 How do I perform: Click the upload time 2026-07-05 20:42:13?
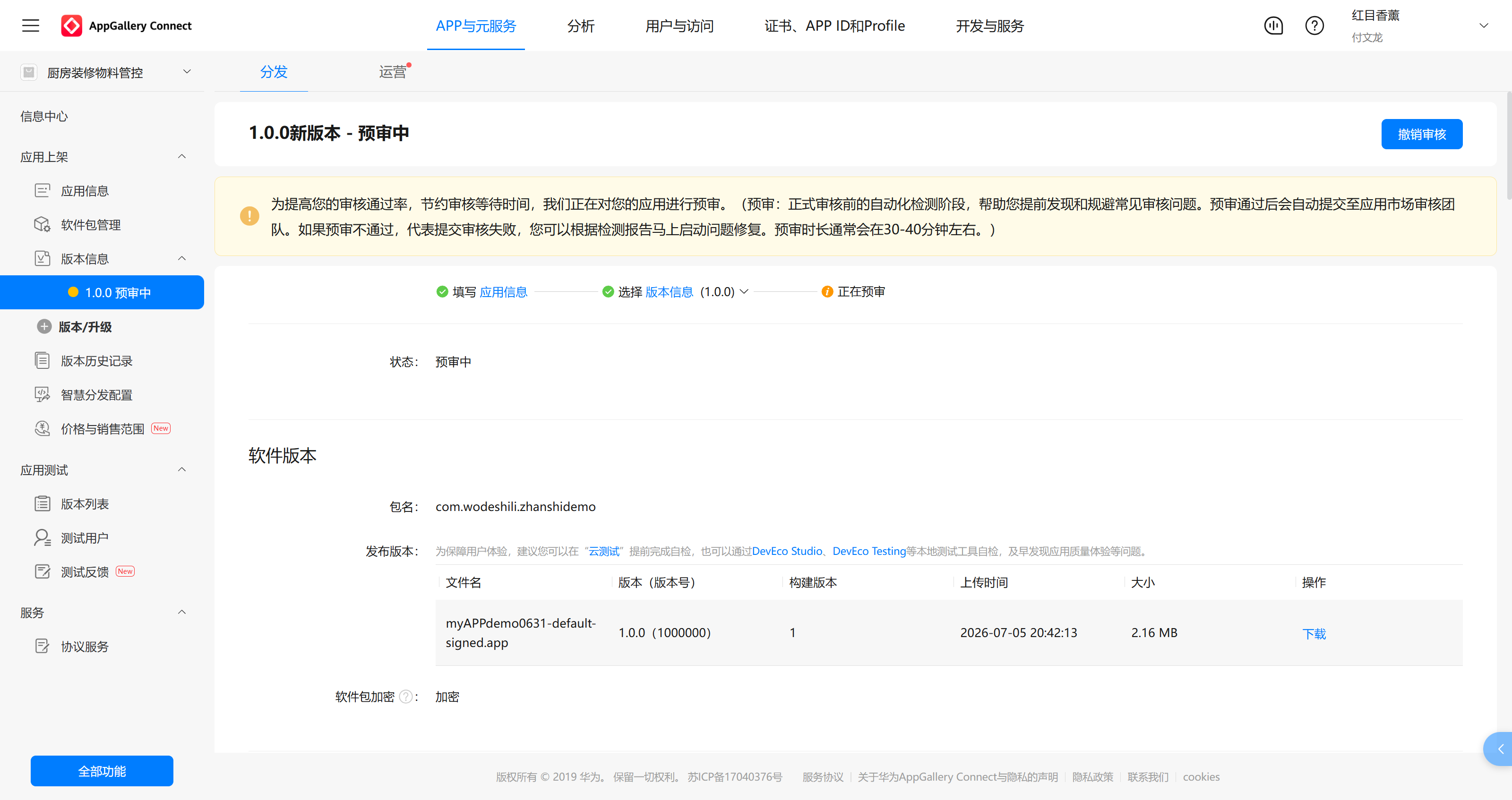tap(1018, 632)
